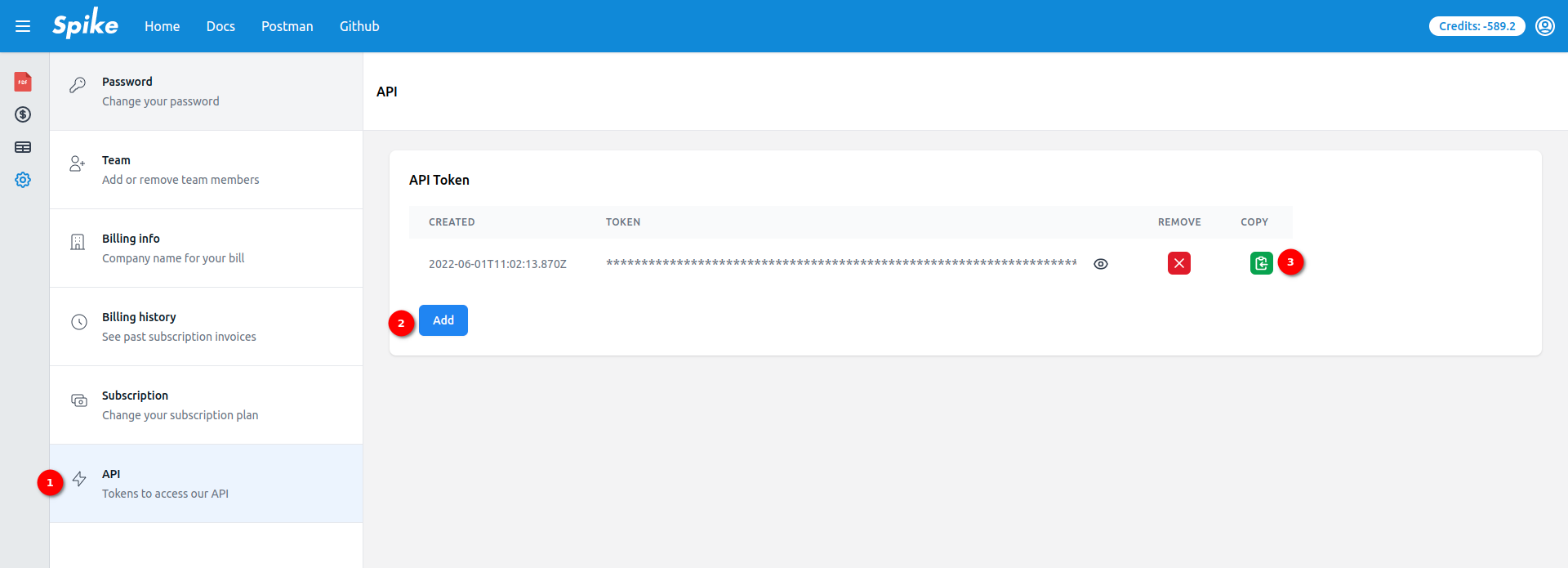The image size is (1568, 568).
Task: Open the settings gear sidebar icon
Action: 23,180
